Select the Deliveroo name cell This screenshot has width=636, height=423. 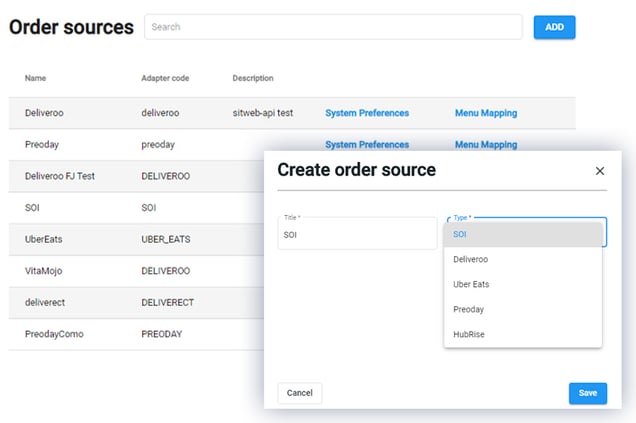[44, 113]
